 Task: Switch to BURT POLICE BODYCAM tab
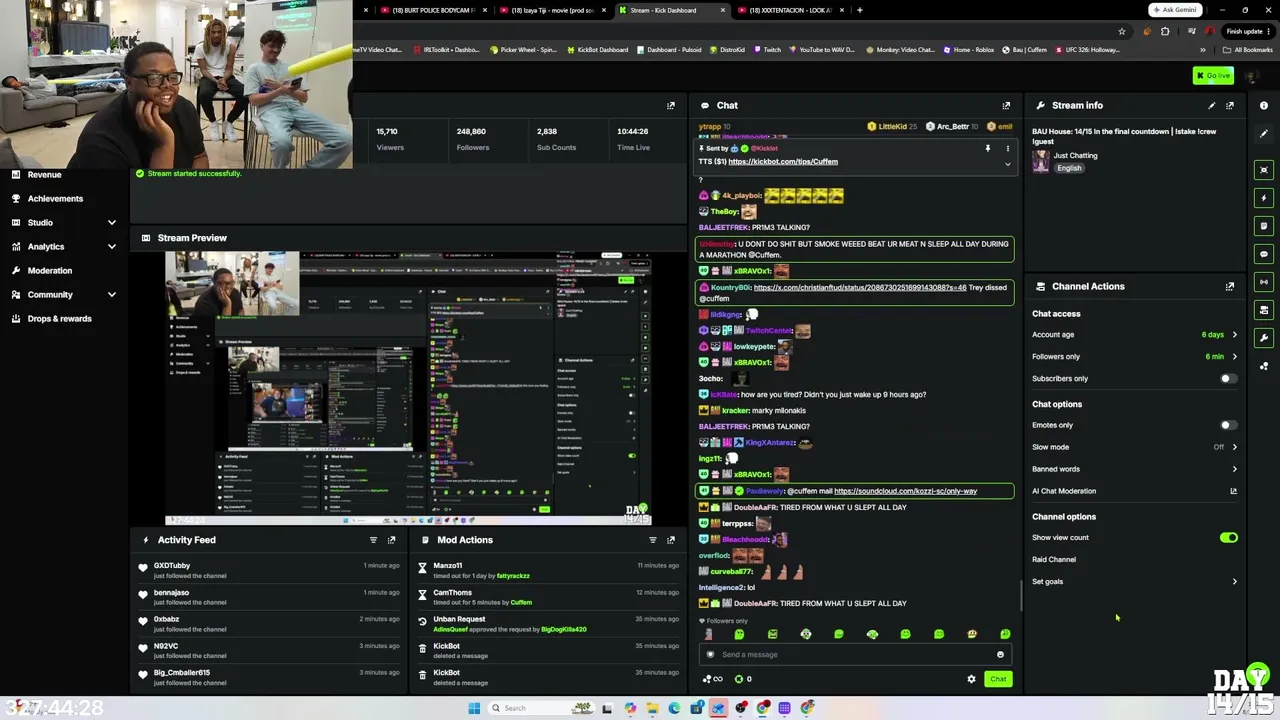(433, 10)
